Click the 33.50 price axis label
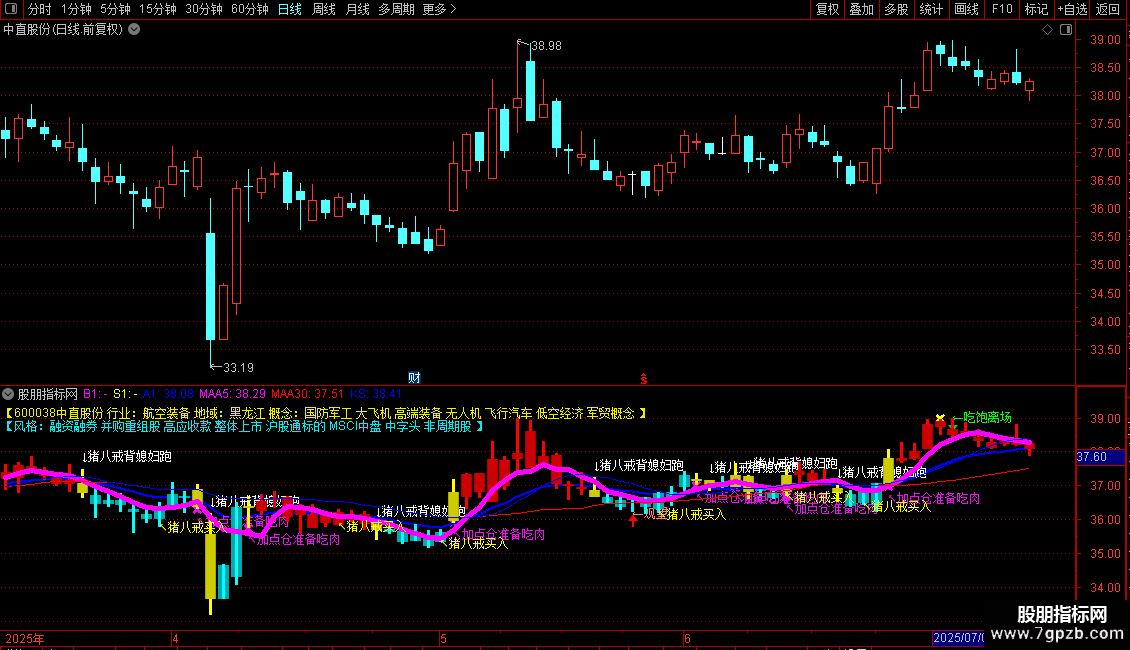Screen dimensions: 1130x650 (x=1105, y=350)
